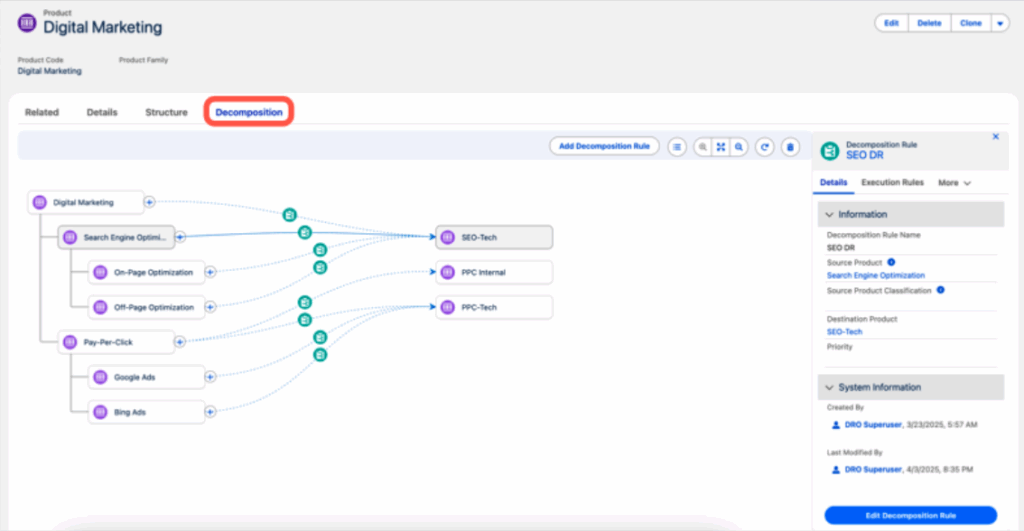Image resolution: width=1024 pixels, height=531 pixels.
Task: Close the Decomposition Rule side panel
Action: tap(995, 136)
